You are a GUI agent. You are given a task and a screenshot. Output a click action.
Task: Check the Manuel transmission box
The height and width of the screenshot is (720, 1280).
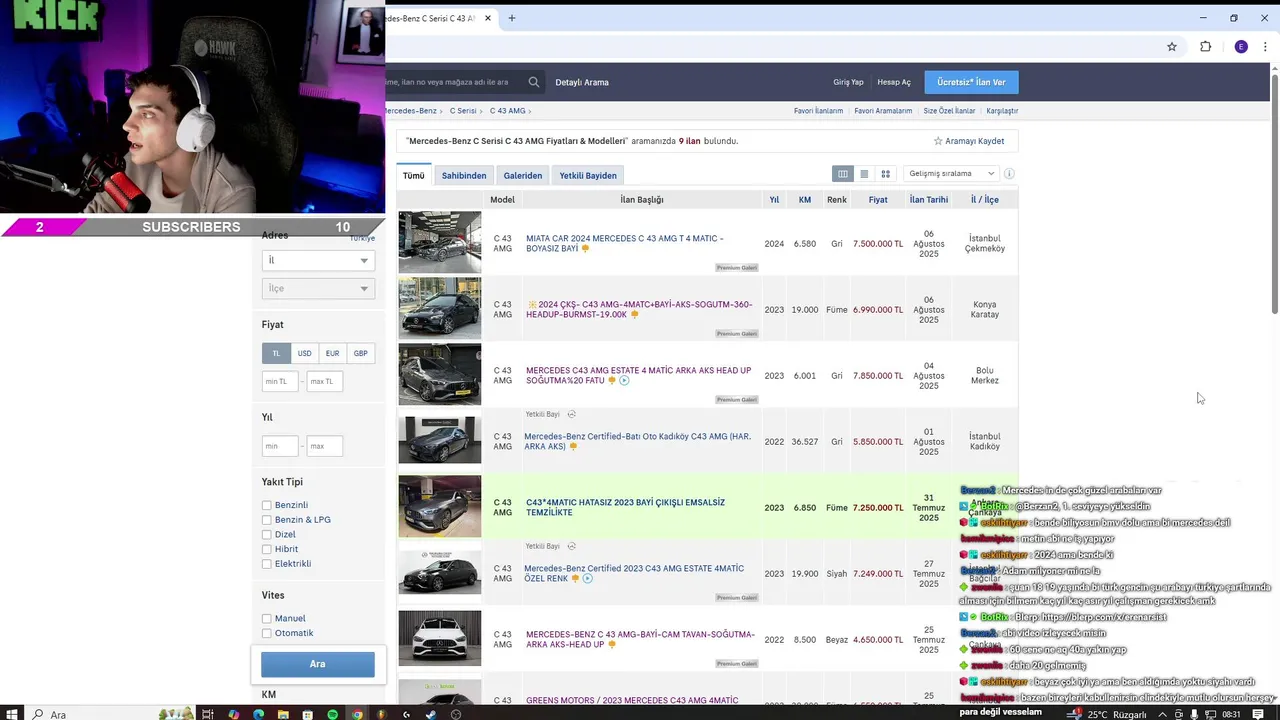(267, 619)
